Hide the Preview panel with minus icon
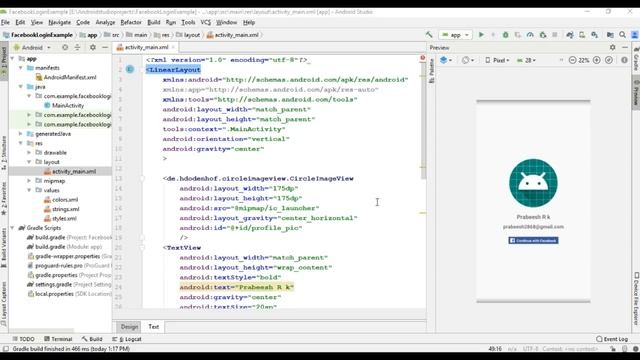 tap(625, 47)
